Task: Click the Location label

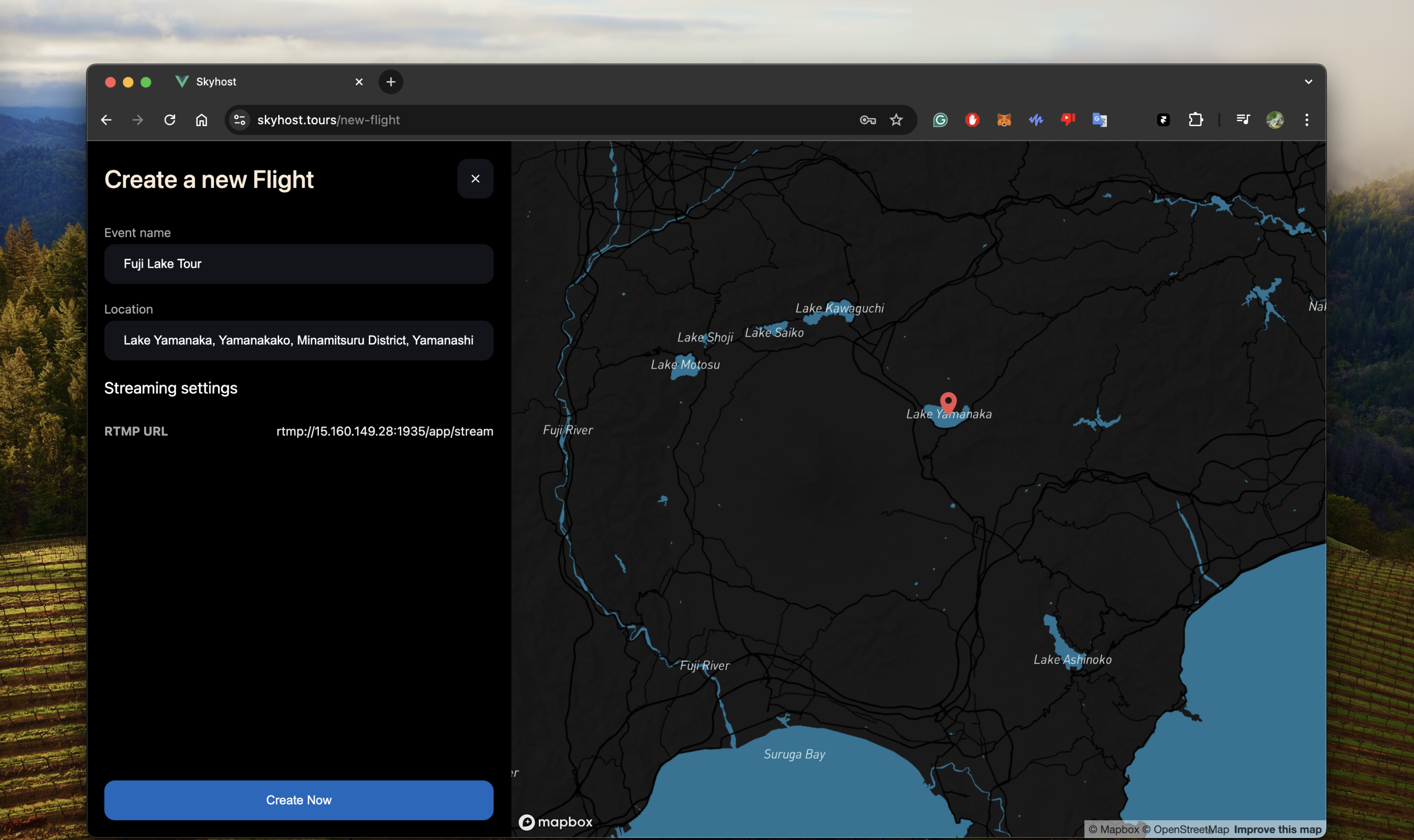Action: (128, 309)
